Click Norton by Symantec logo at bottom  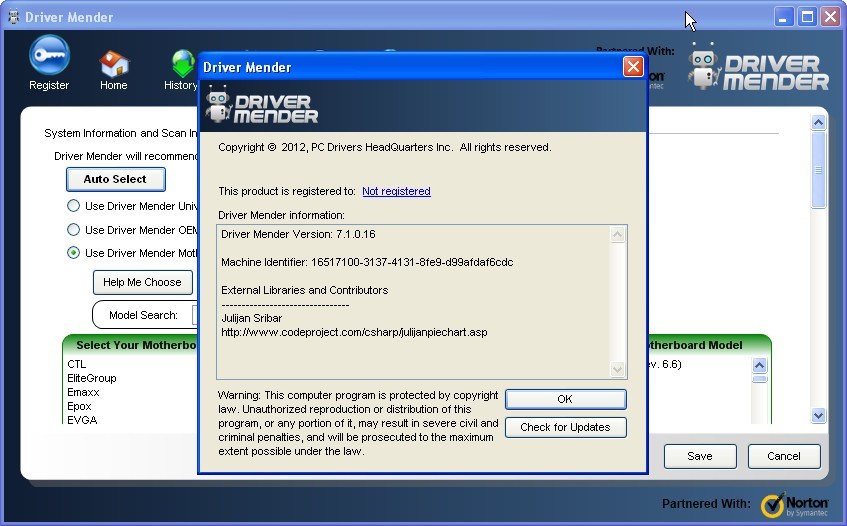tap(794, 505)
